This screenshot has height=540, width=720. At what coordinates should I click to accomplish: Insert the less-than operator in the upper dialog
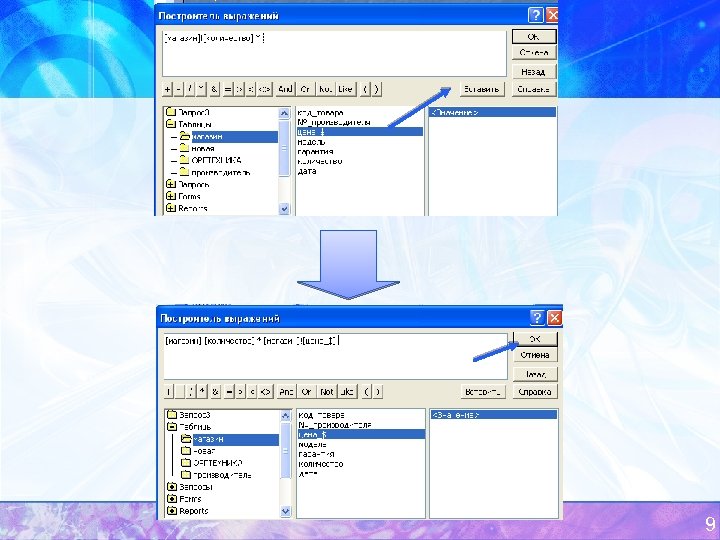pos(251,89)
